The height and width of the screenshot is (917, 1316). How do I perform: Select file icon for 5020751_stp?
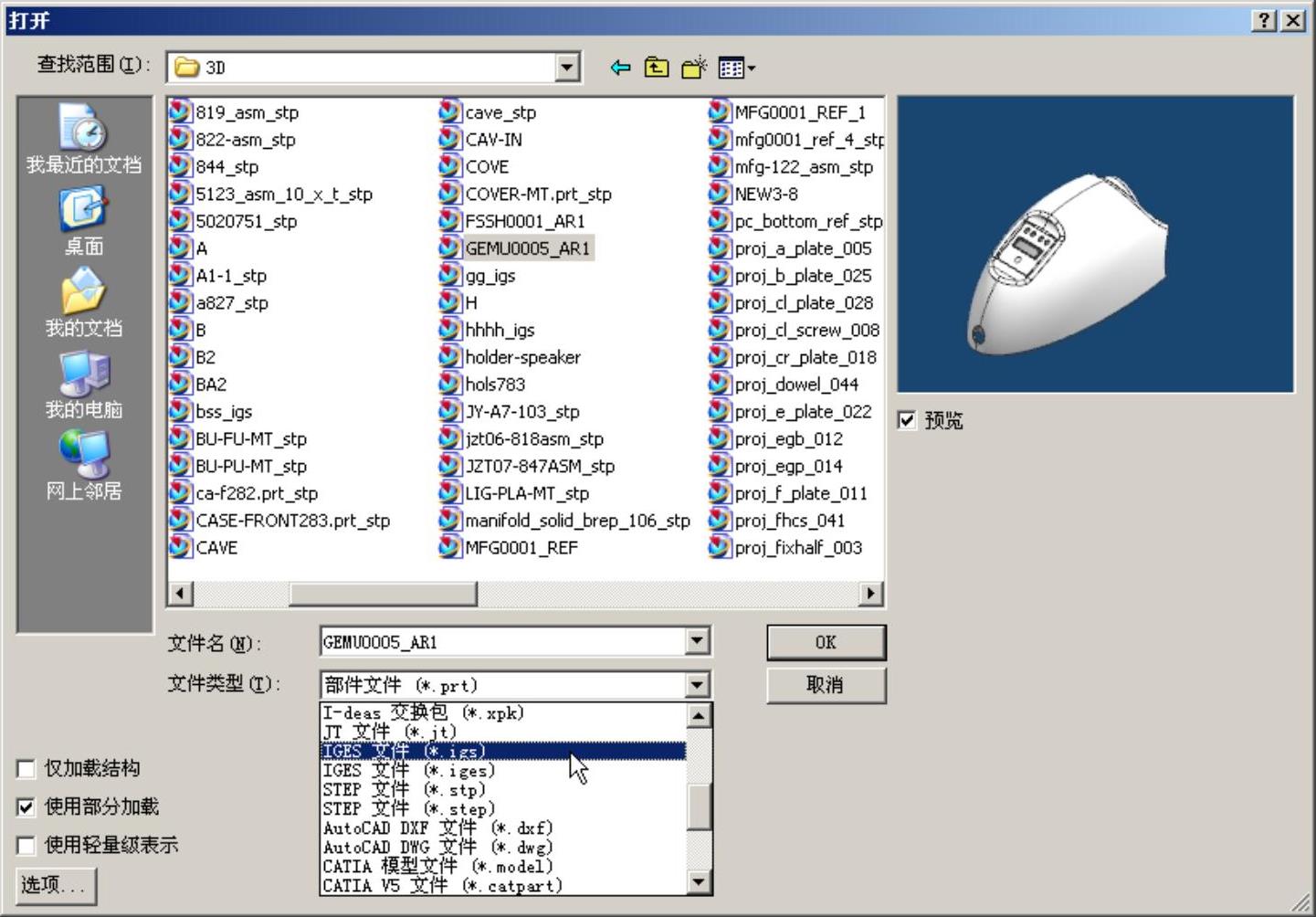coord(181,221)
